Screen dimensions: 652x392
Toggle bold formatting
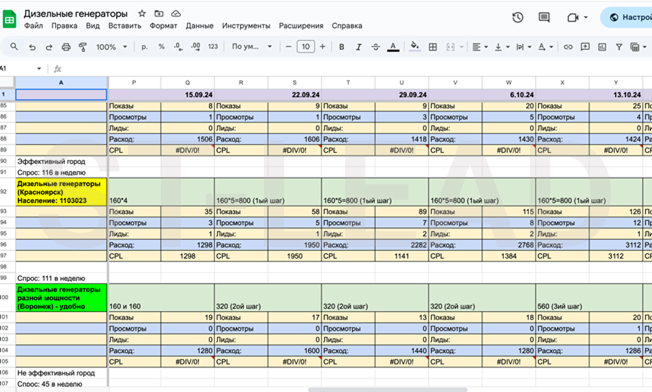point(341,47)
